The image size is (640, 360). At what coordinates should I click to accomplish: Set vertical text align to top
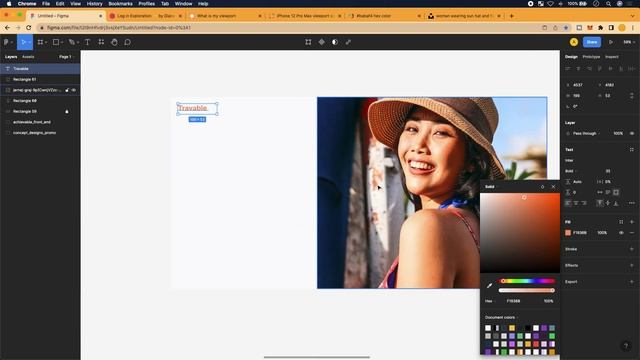tap(600, 203)
